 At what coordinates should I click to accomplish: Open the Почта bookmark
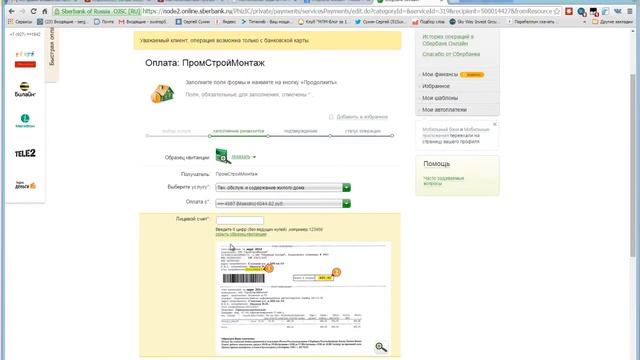tap(104, 22)
